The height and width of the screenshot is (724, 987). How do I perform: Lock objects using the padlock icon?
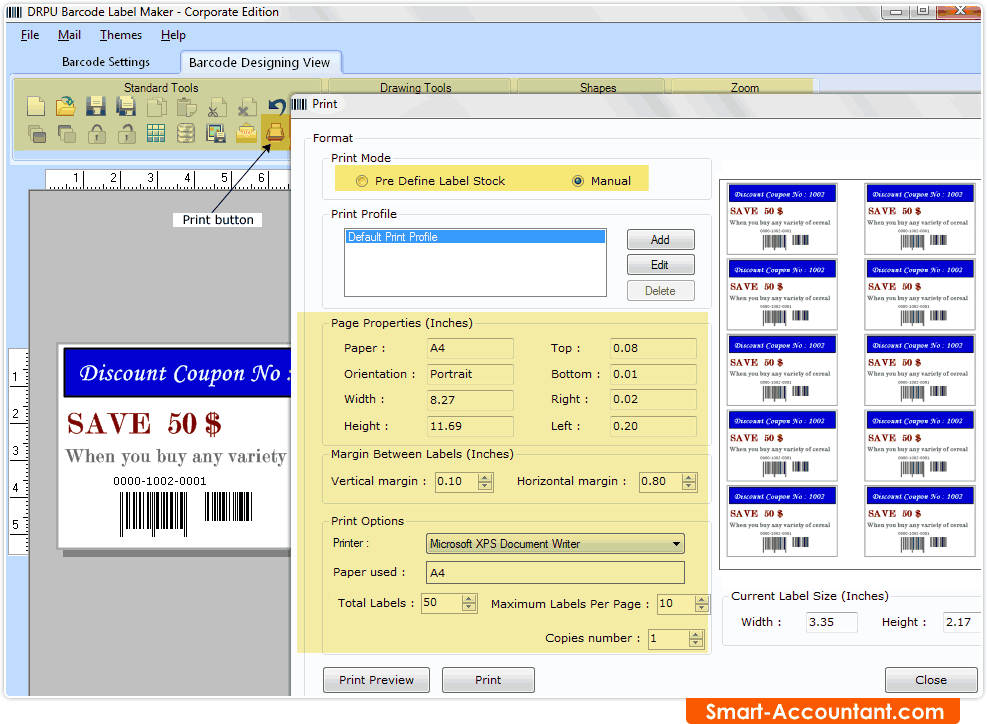click(95, 133)
